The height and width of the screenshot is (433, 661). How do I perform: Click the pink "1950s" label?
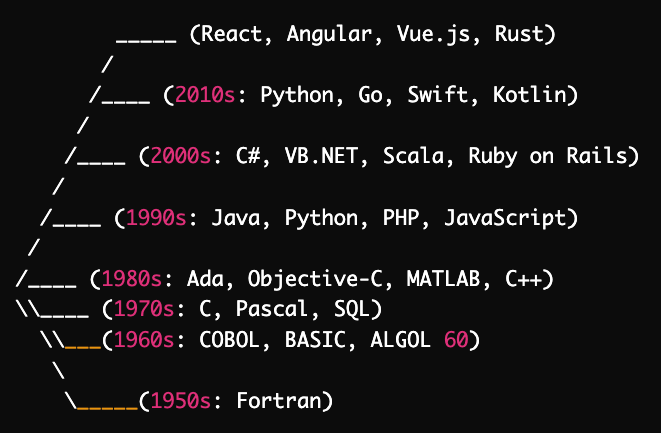(x=180, y=401)
